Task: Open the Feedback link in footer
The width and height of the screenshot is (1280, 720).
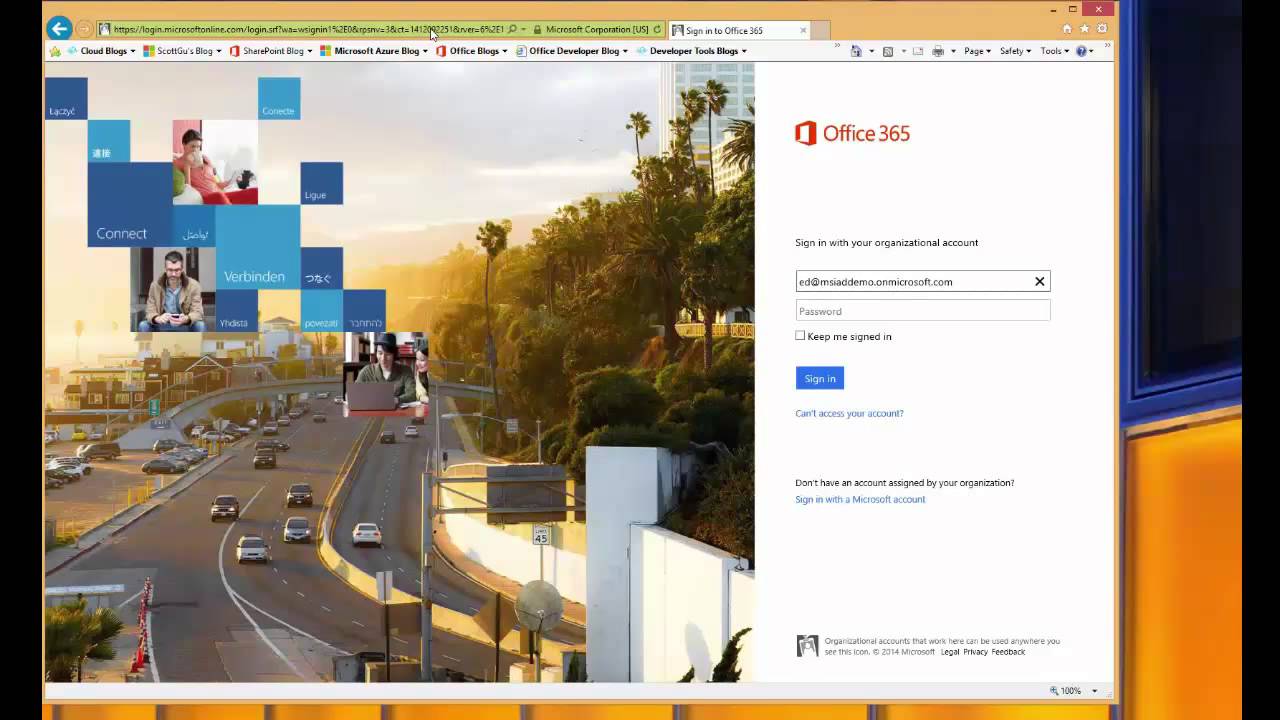Action: point(1008,652)
